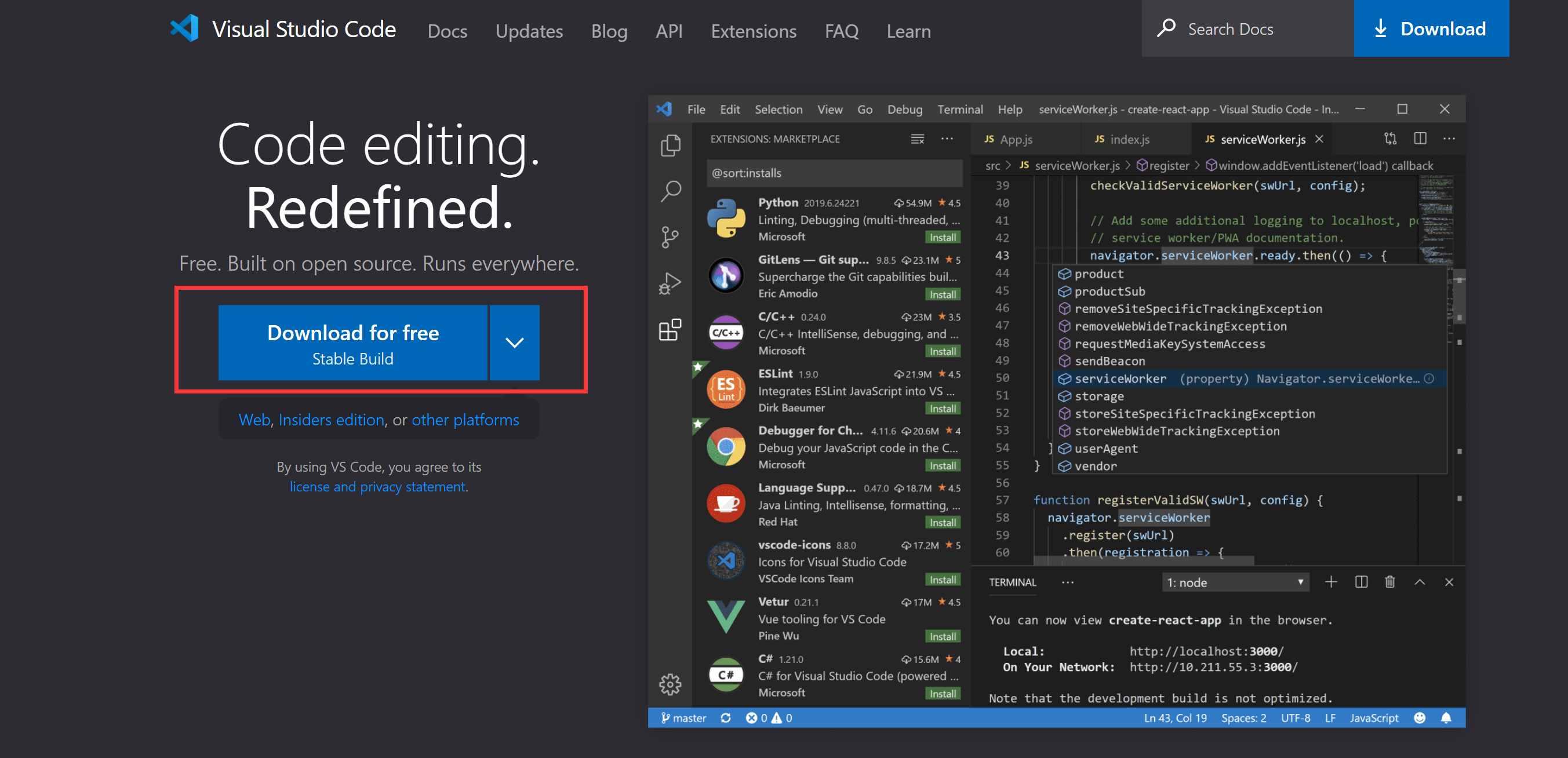Open the Extensions view icon
Image resolution: width=1568 pixels, height=758 pixels.
point(670,331)
